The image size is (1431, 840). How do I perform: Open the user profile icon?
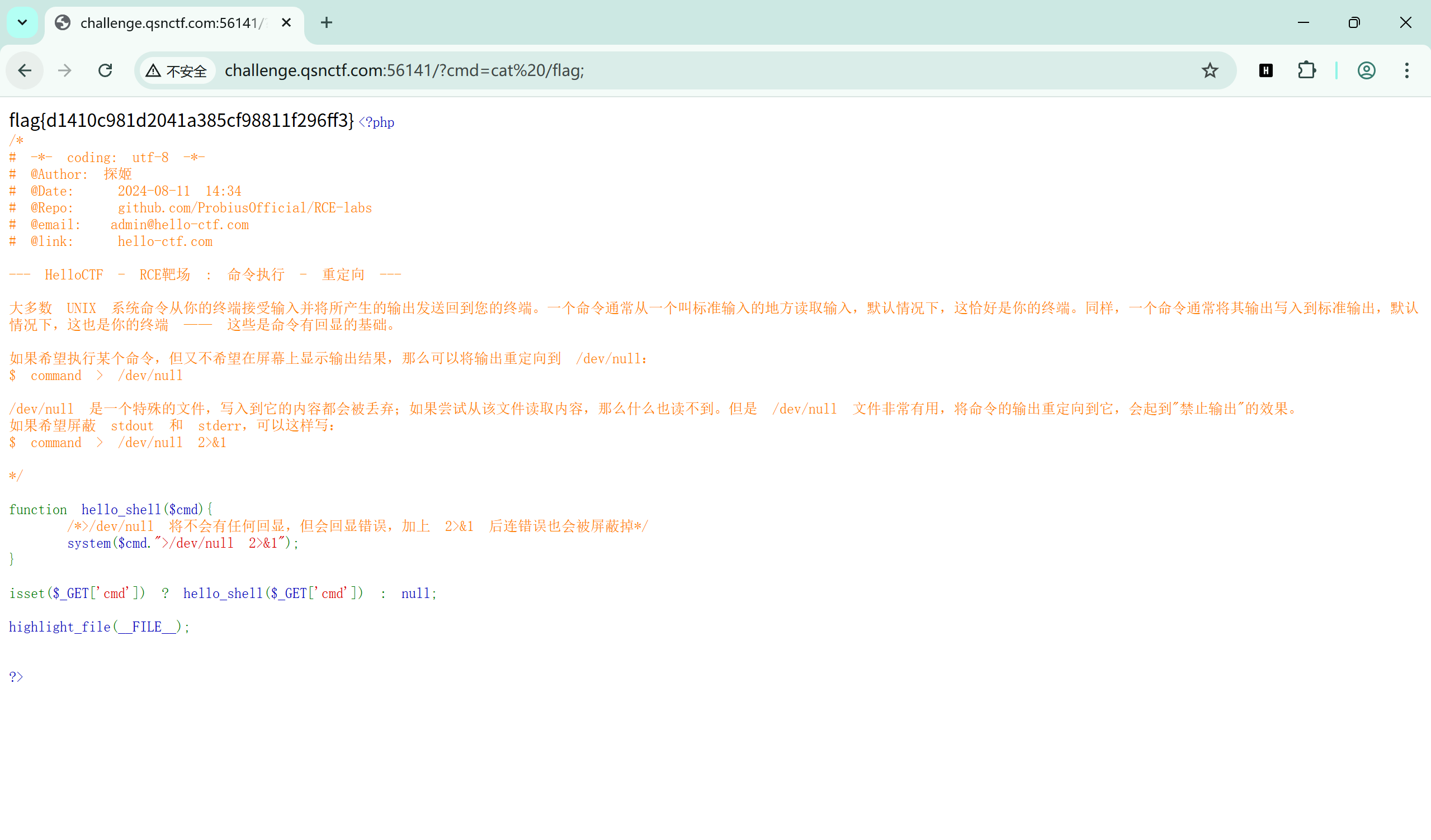(x=1366, y=70)
